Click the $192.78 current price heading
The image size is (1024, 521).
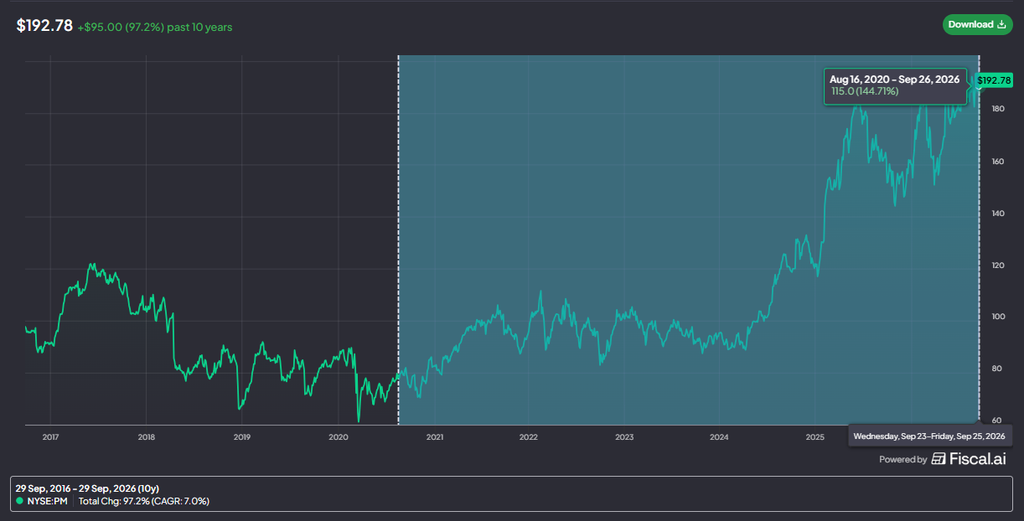[44, 25]
